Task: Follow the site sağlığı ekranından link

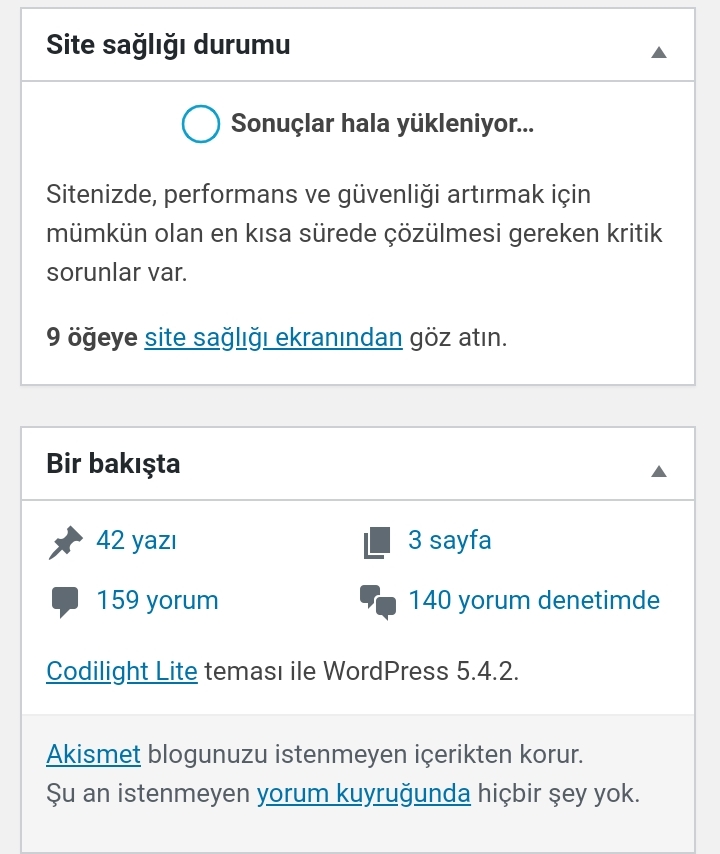Action: [x=273, y=337]
